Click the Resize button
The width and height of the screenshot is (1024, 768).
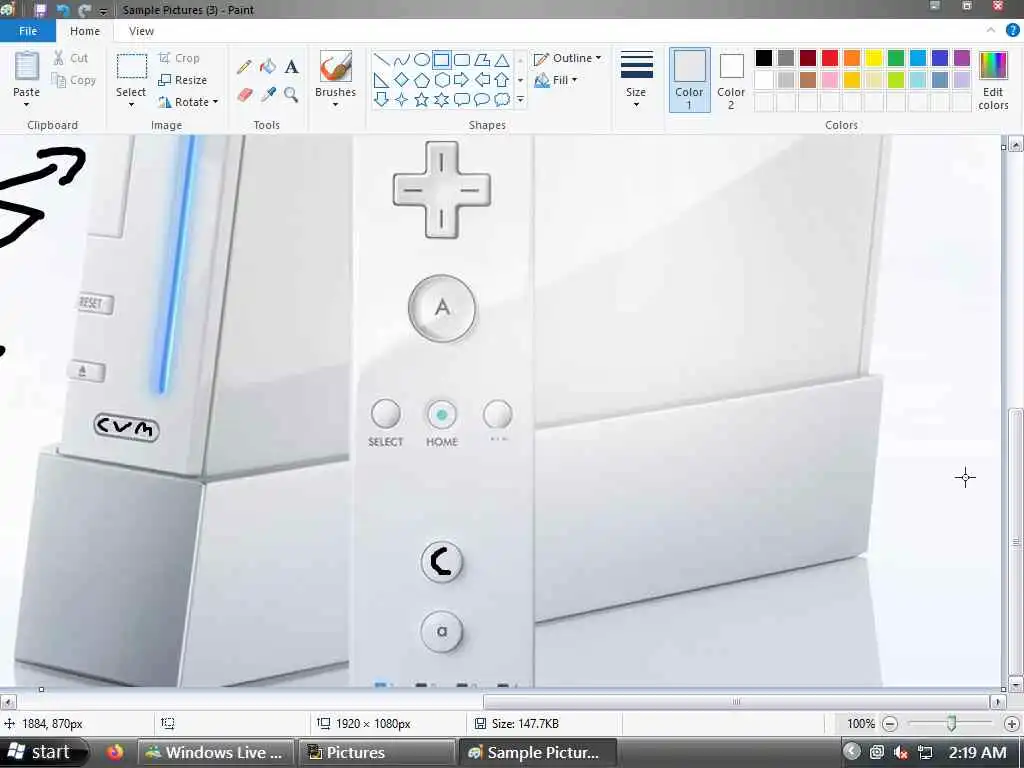[183, 80]
